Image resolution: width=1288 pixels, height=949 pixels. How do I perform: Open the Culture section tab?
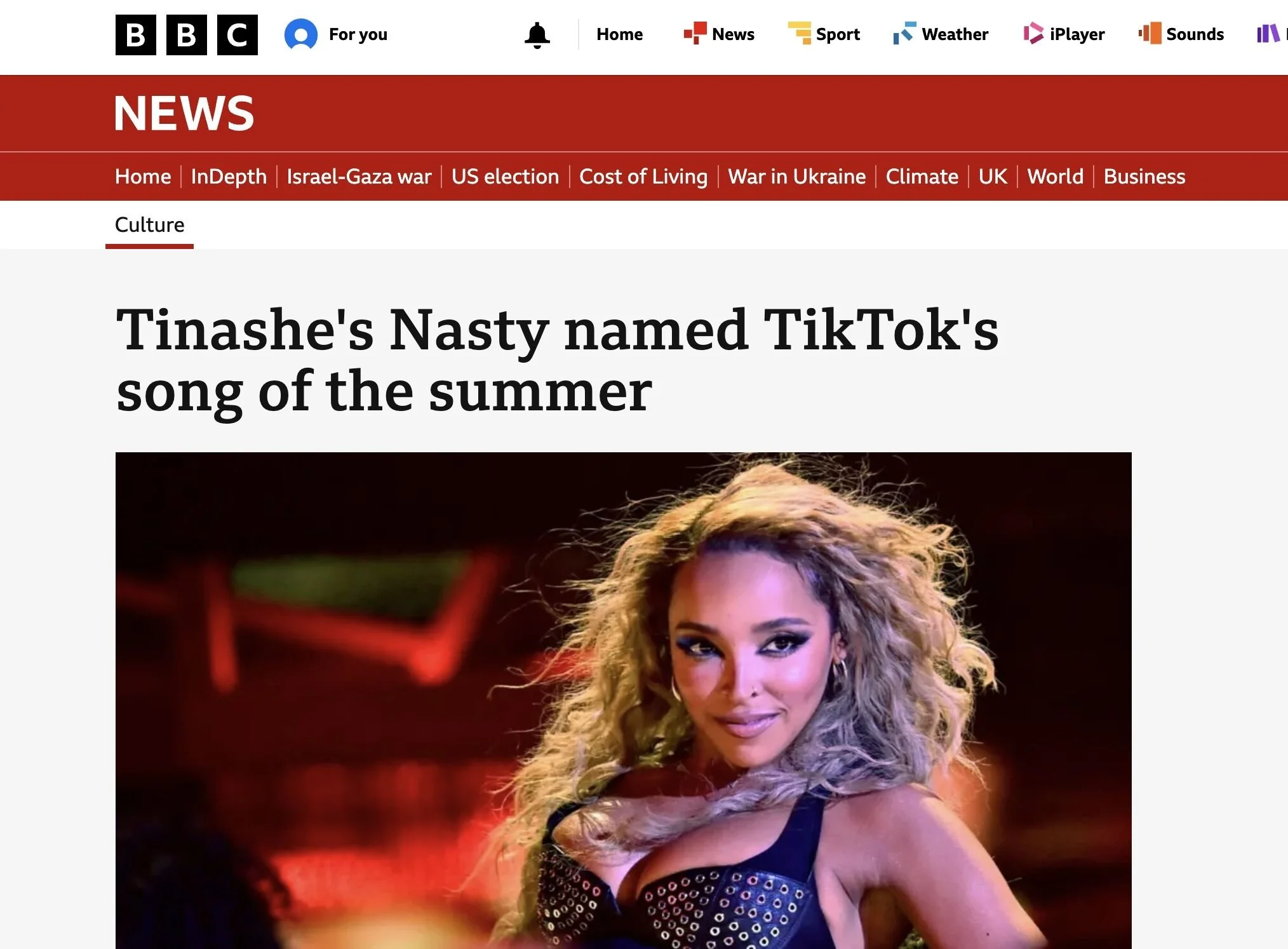[149, 225]
